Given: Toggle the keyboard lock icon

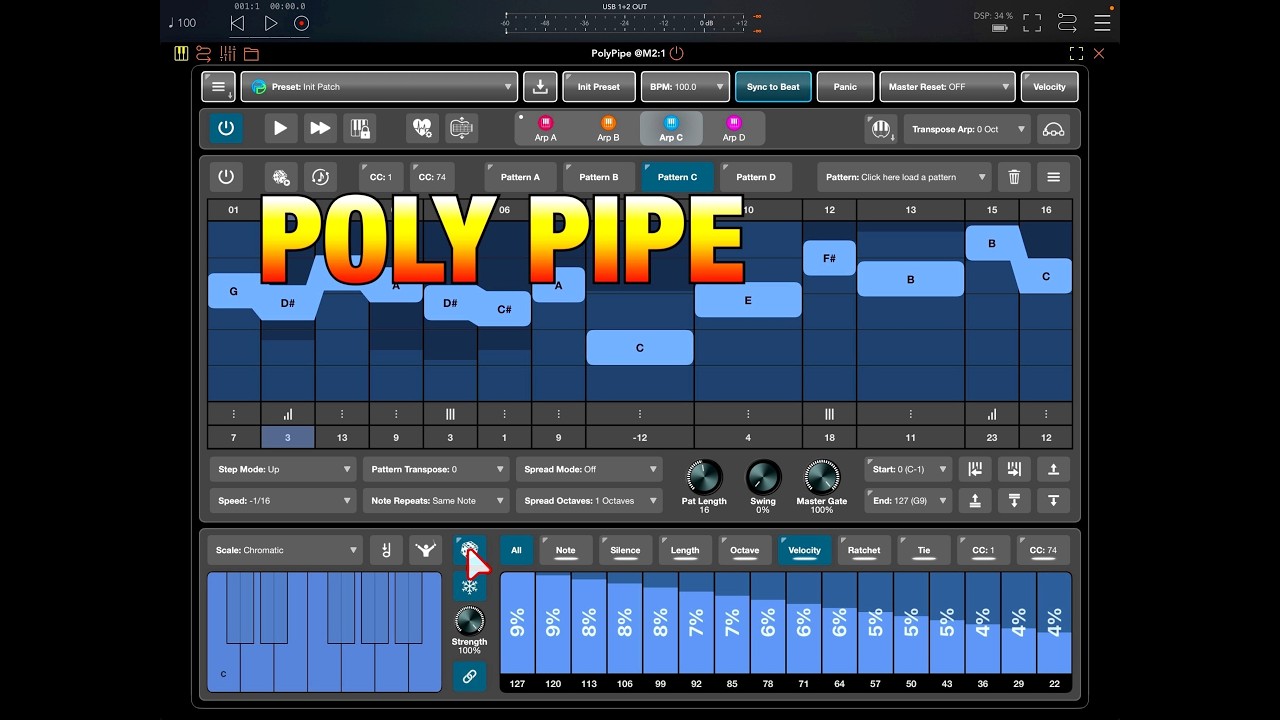Looking at the screenshot, I should 359,128.
